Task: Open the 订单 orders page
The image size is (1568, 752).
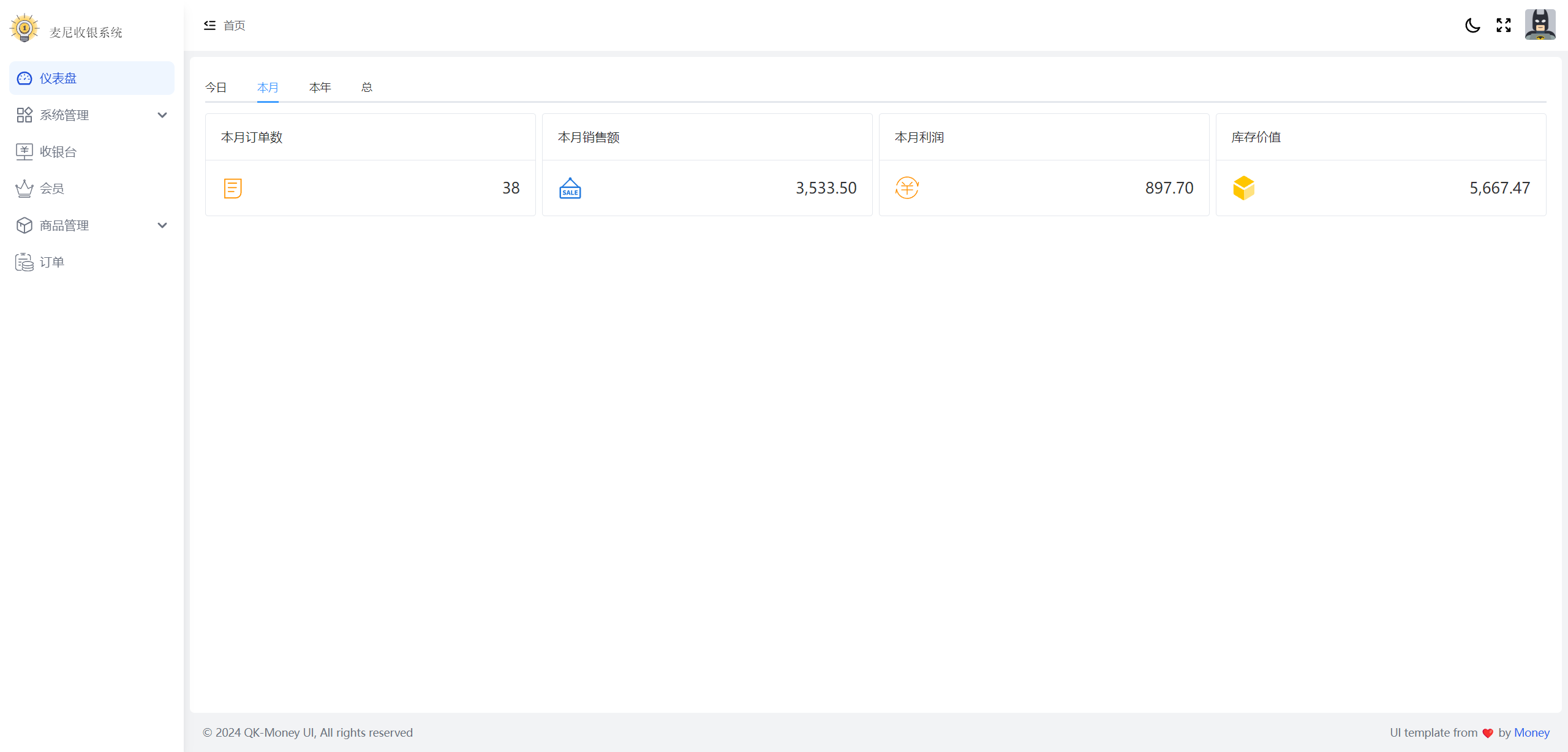Action: click(x=52, y=262)
